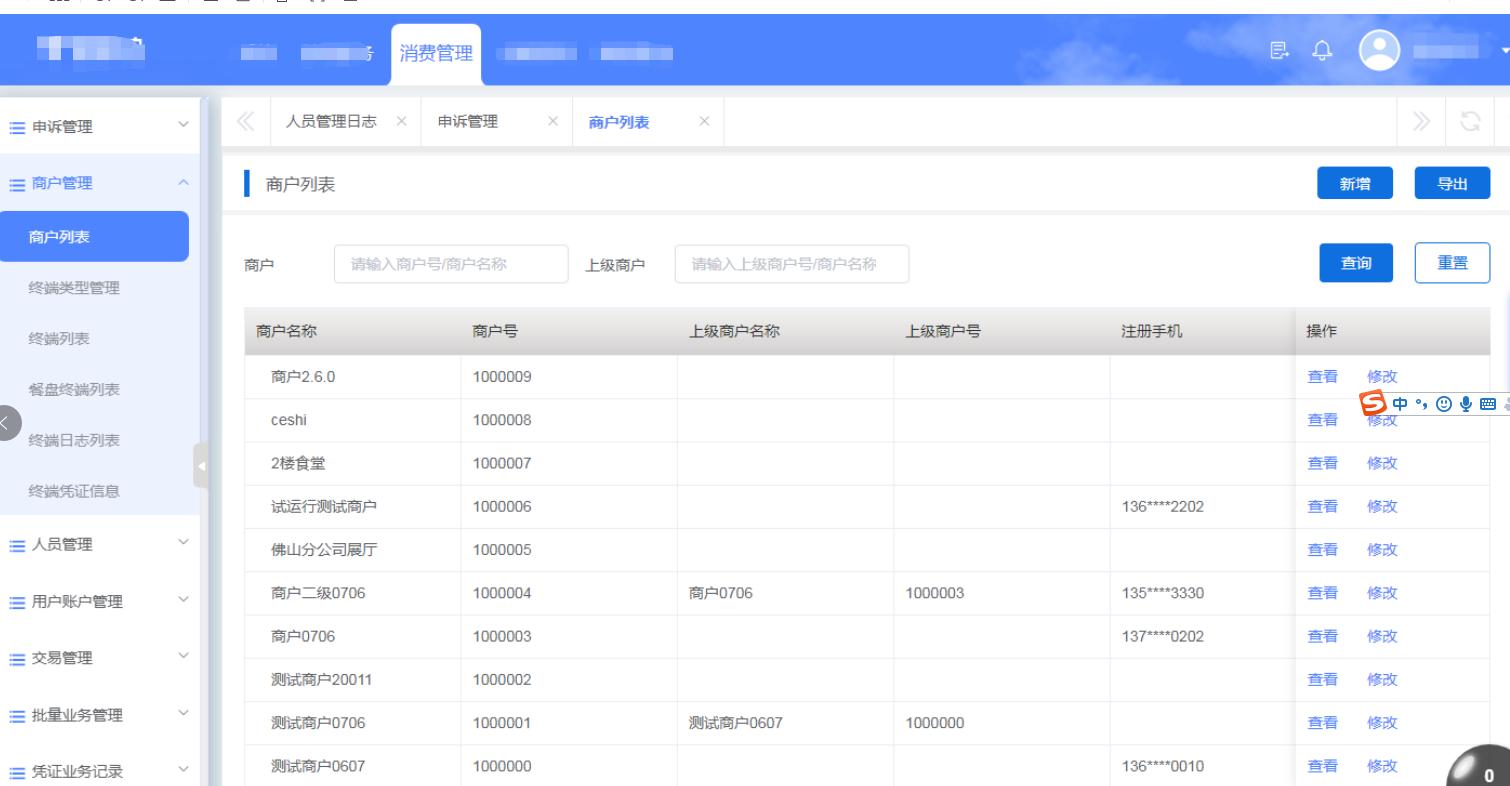
Task: Open Sogou soft keyboard icon
Action: click(1488, 404)
